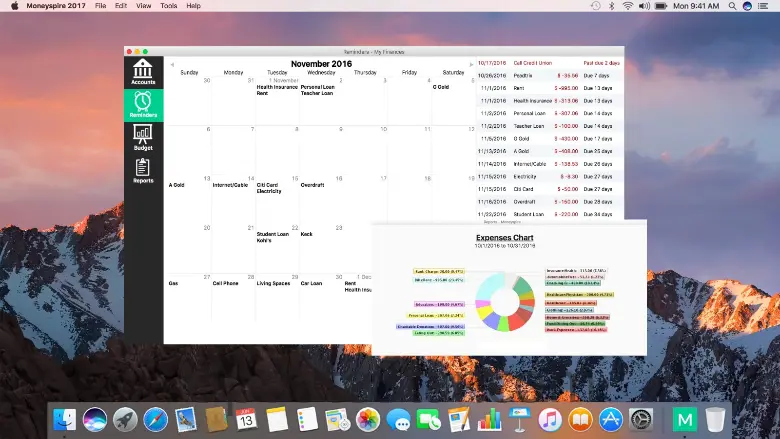The image size is (780, 439).
Task: Open Messages from the dock
Action: tap(398, 420)
